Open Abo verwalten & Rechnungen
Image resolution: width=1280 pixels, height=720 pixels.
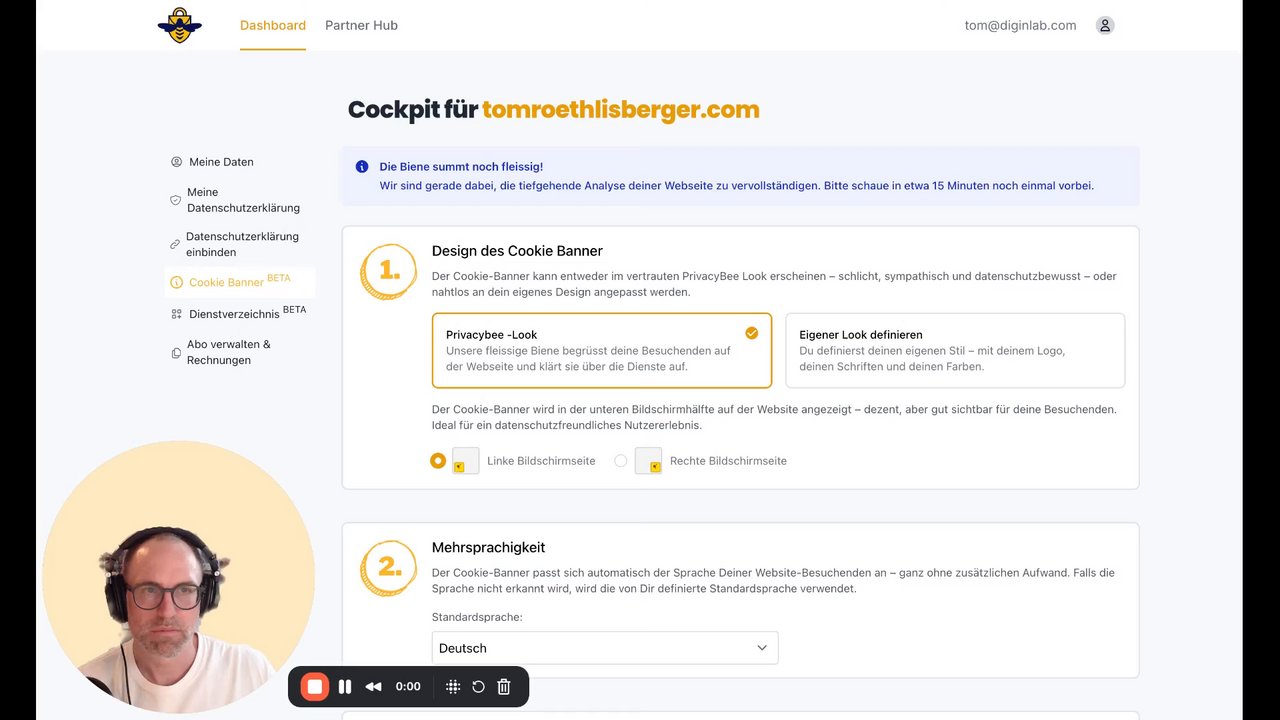pyautogui.click(x=229, y=352)
